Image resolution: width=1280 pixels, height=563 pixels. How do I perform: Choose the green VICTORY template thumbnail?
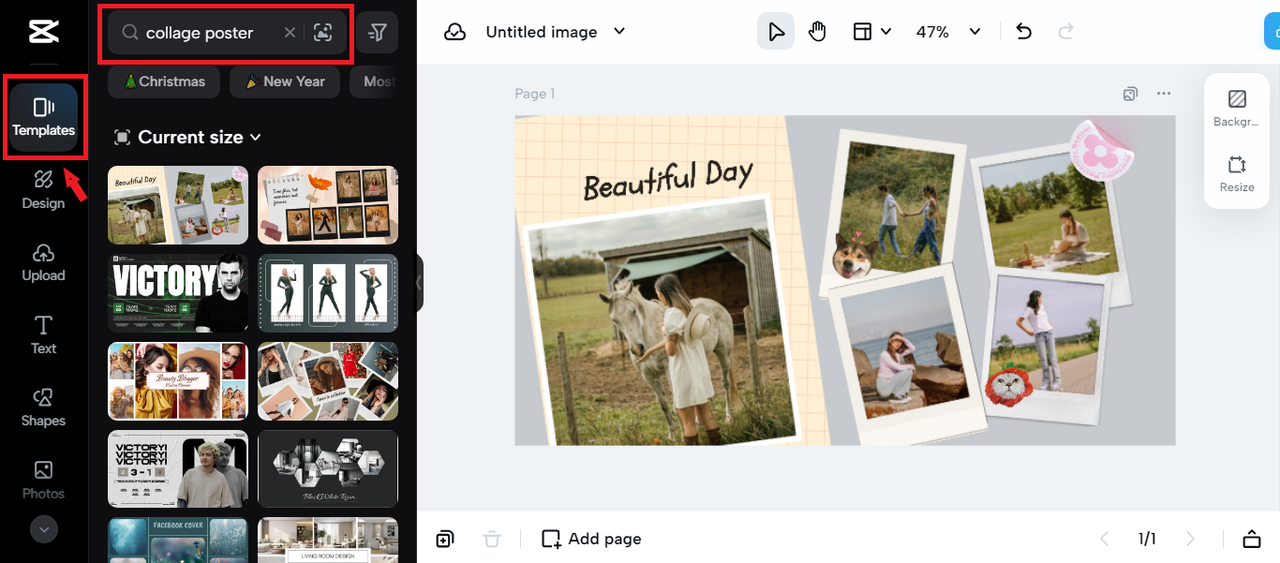(178, 293)
